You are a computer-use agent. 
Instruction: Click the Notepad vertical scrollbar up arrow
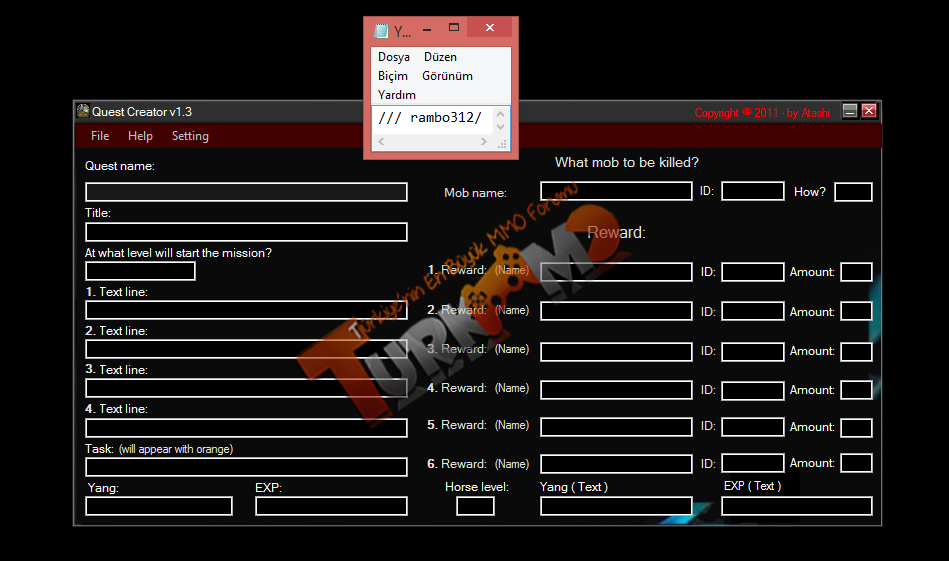pos(501,114)
